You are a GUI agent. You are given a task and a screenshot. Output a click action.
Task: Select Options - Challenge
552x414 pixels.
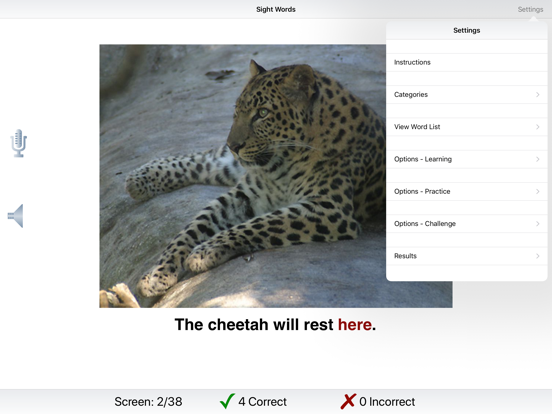[x=466, y=224]
